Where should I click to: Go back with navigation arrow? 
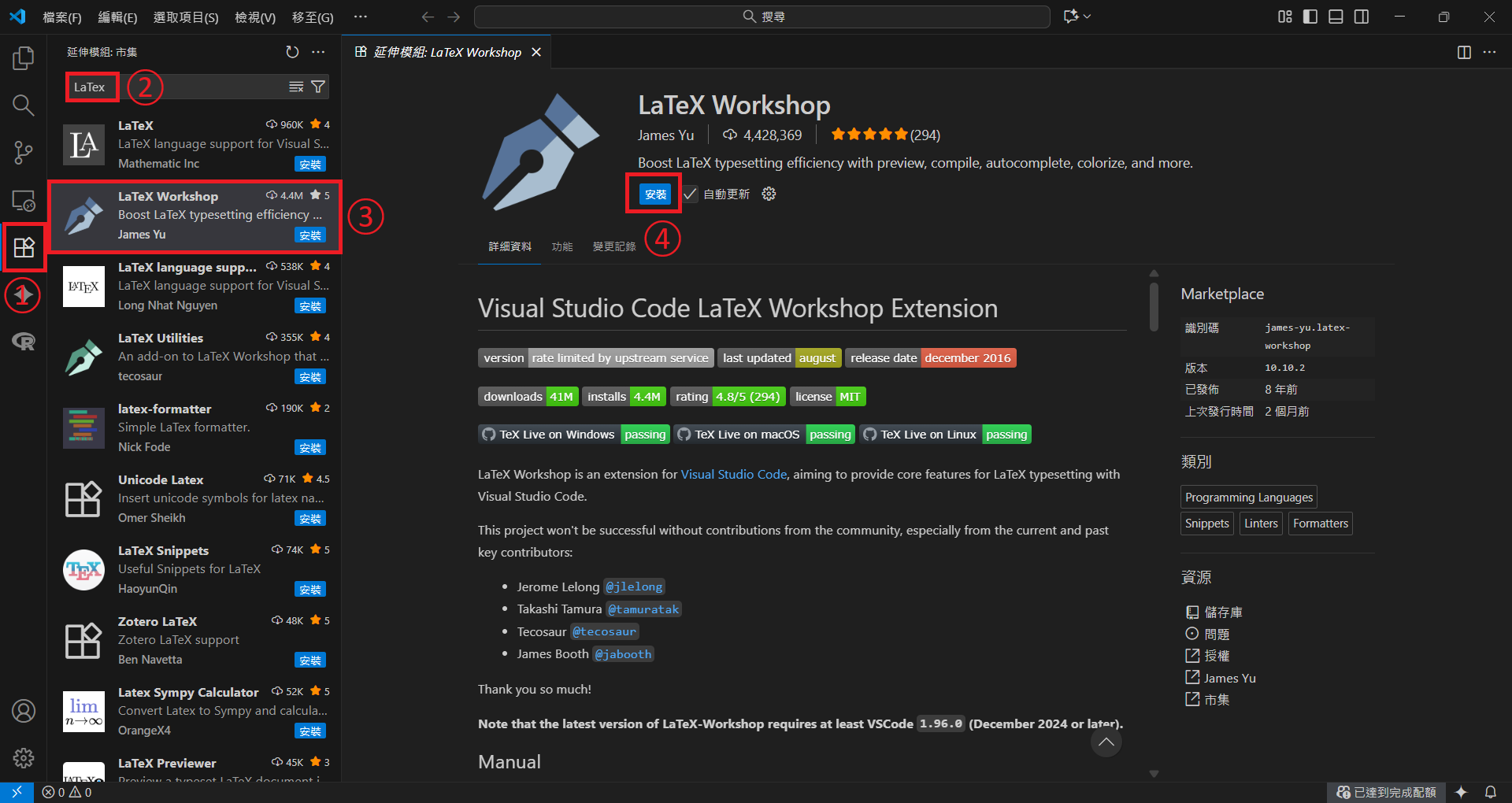pyautogui.click(x=428, y=17)
